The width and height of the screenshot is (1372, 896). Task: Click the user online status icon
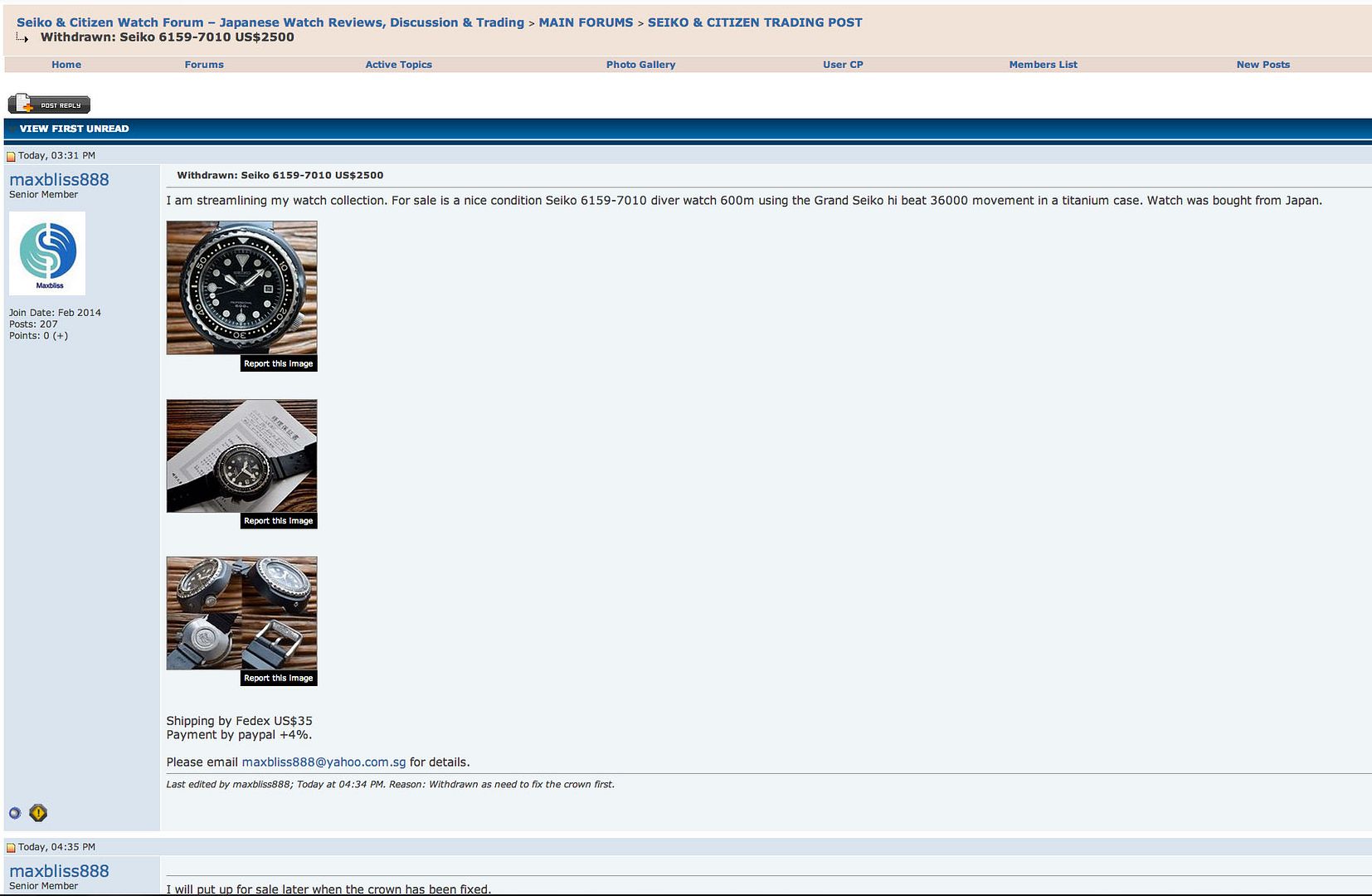coord(14,813)
